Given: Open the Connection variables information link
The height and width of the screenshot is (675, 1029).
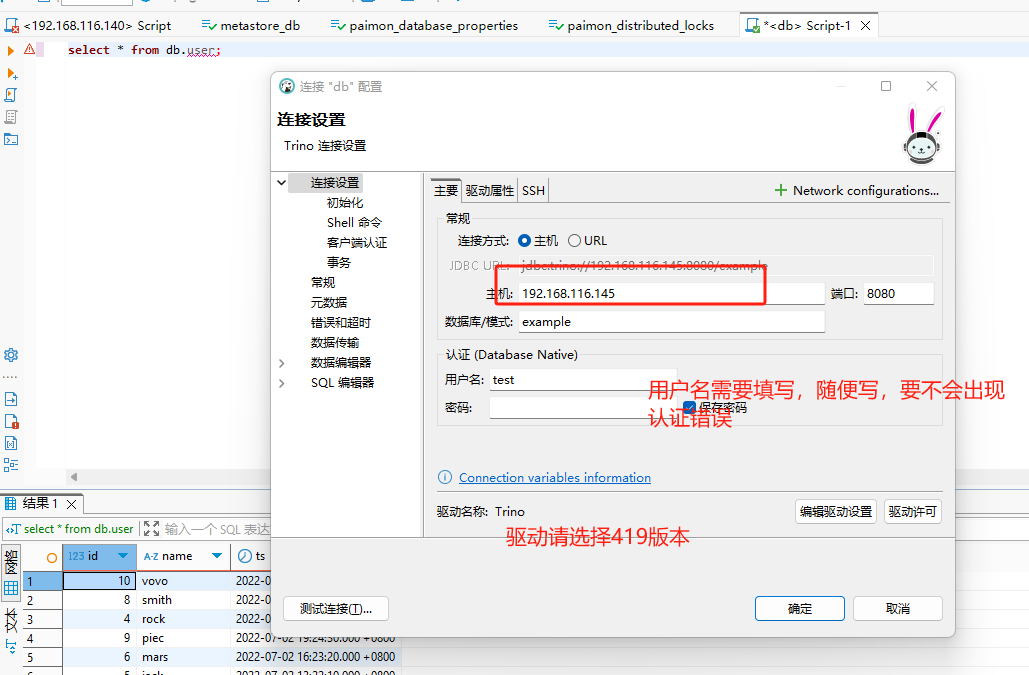Looking at the screenshot, I should 554,477.
